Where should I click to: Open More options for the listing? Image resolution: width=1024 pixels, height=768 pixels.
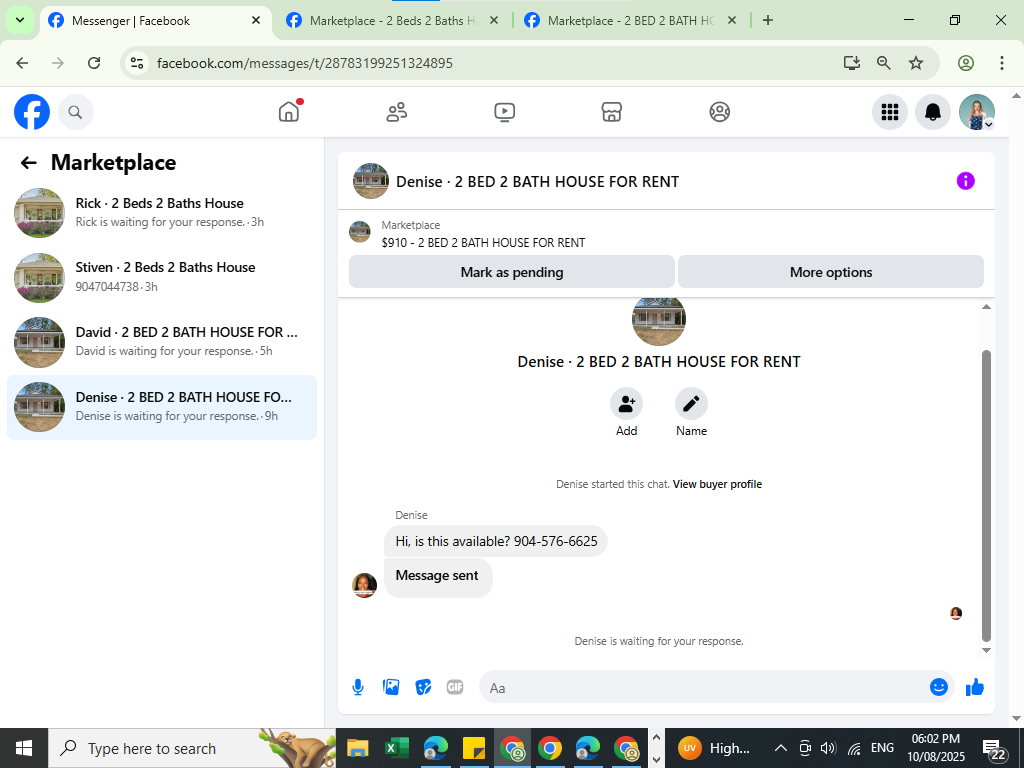[831, 272]
